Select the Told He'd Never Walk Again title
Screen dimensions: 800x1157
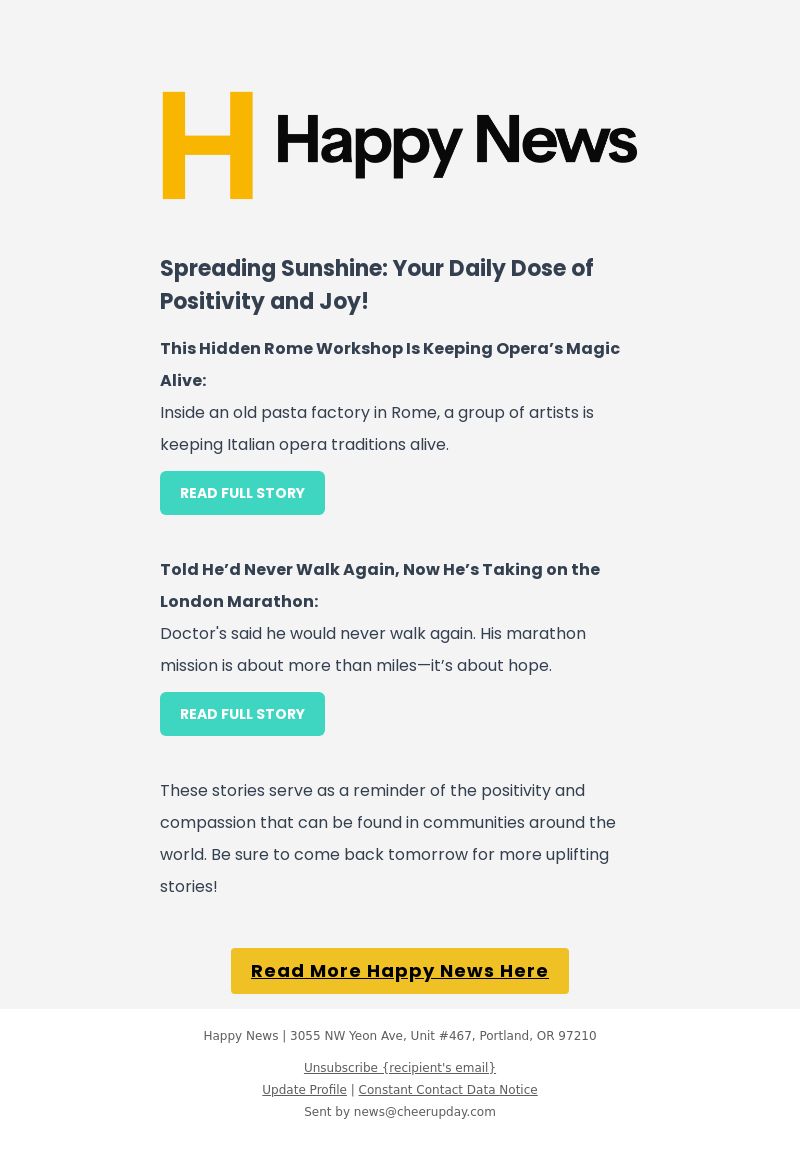coord(380,585)
